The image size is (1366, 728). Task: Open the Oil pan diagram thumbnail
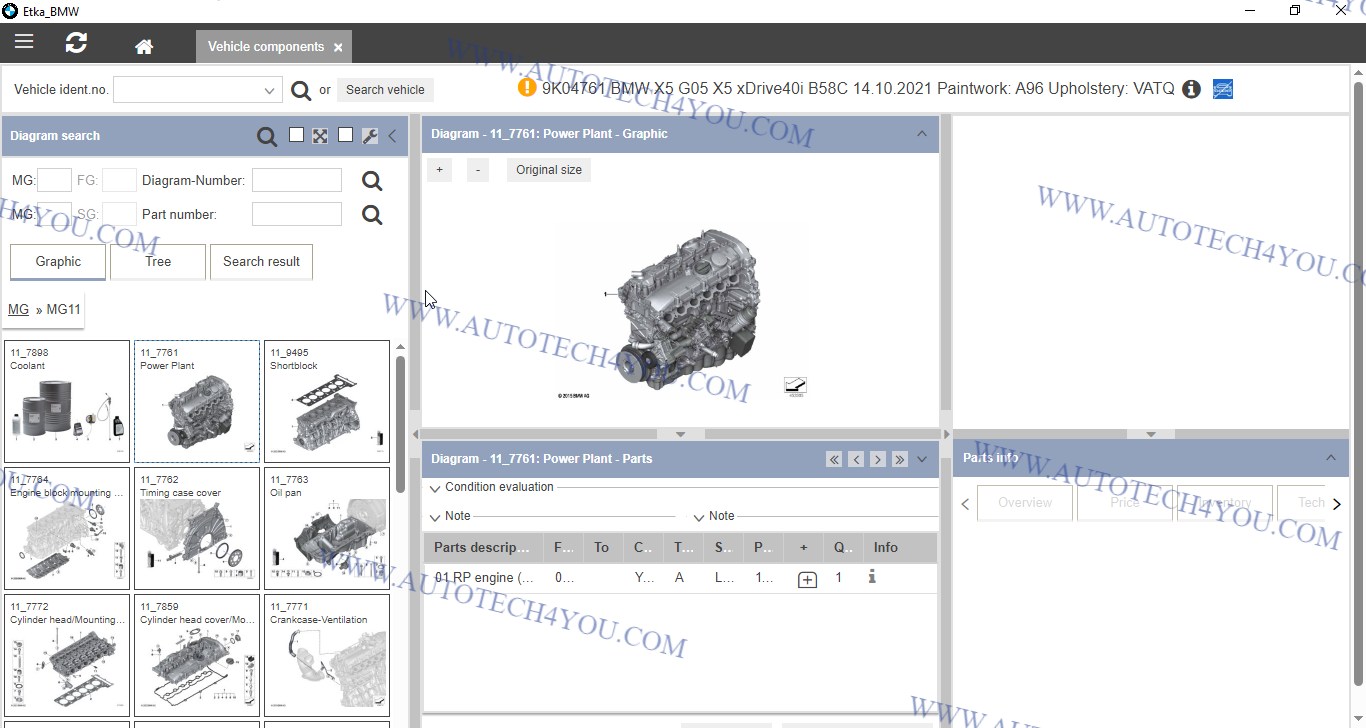[327, 529]
